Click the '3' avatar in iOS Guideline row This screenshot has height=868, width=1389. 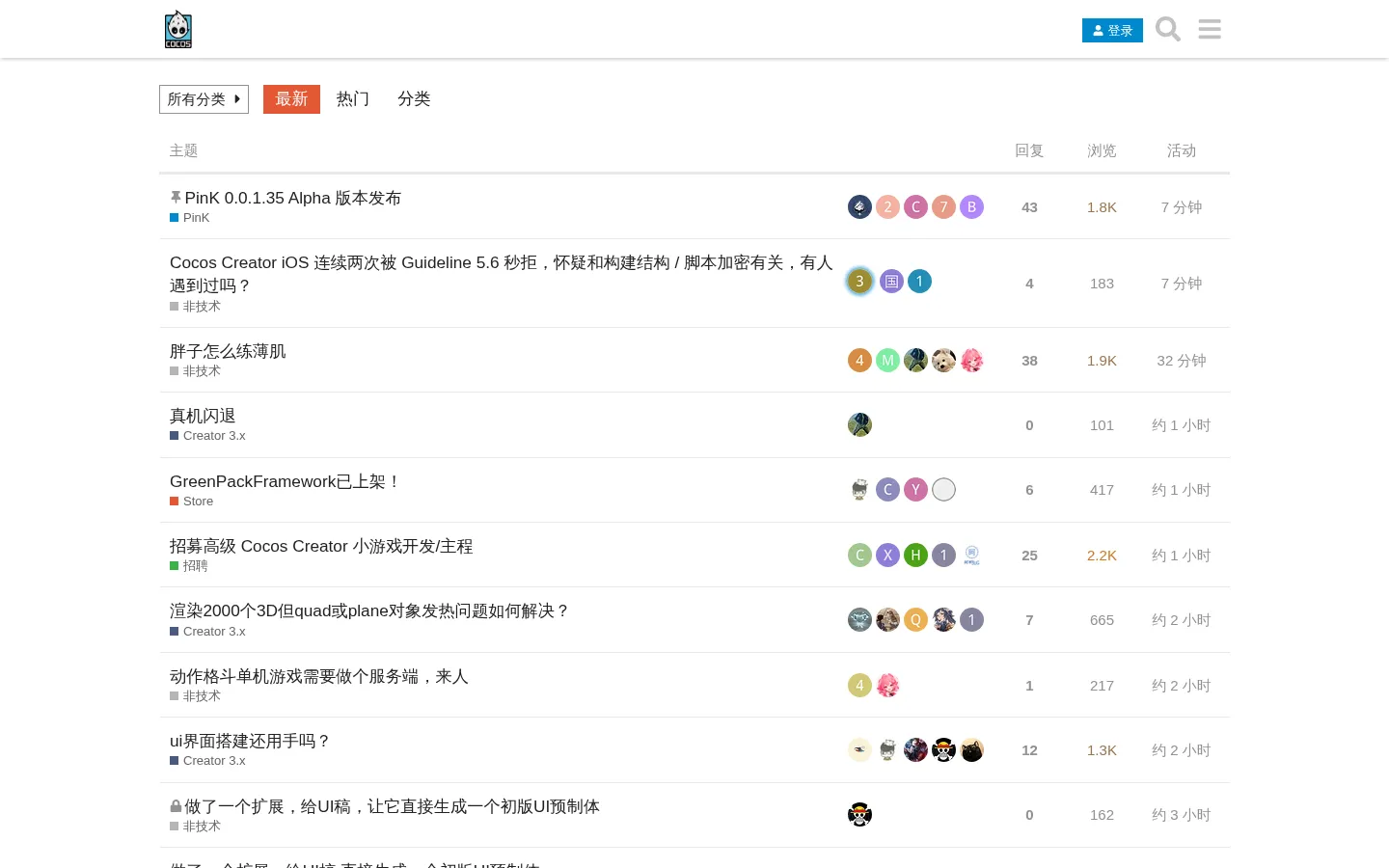click(x=859, y=282)
